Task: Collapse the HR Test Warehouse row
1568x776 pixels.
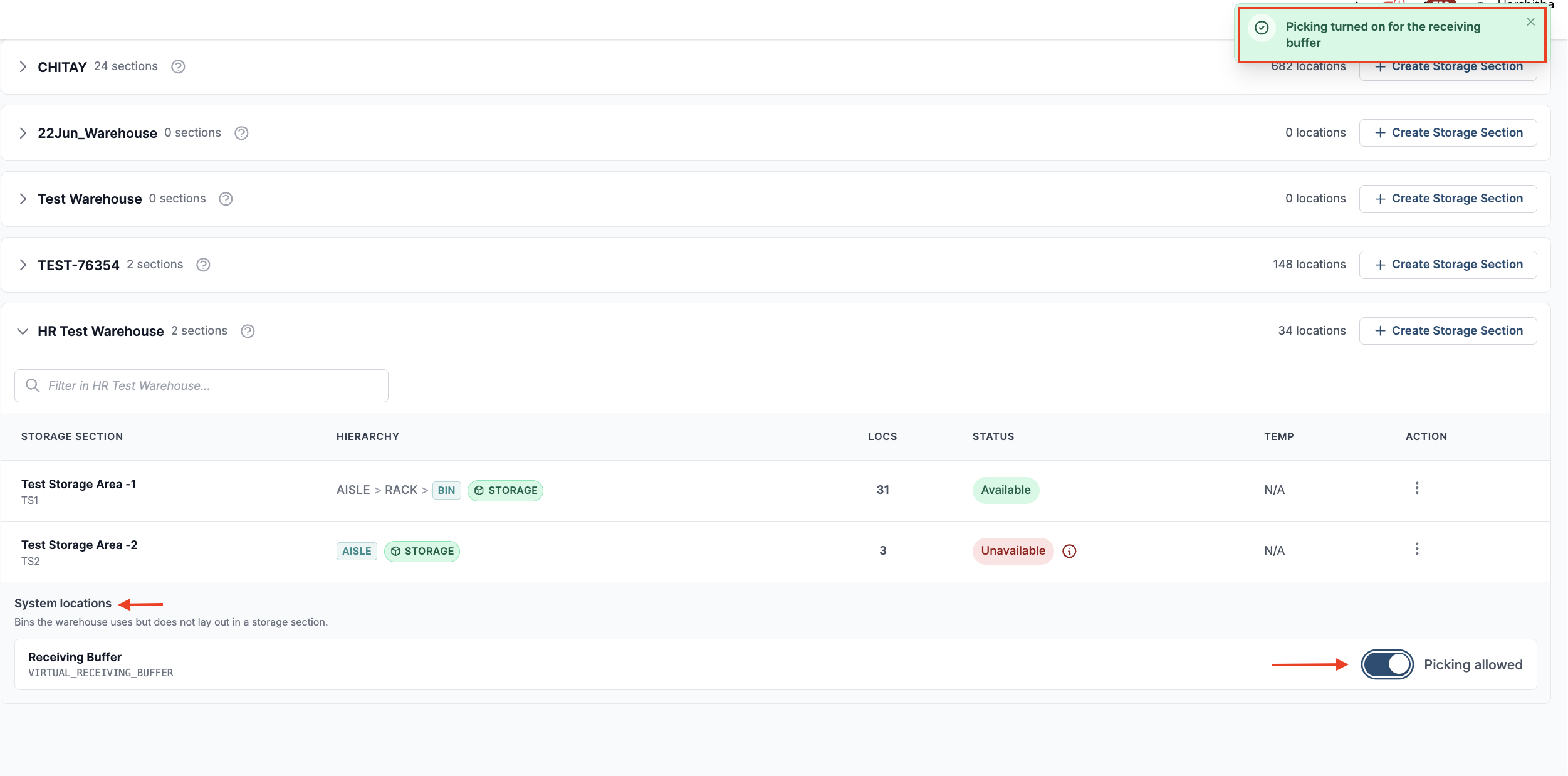Action: tap(23, 331)
